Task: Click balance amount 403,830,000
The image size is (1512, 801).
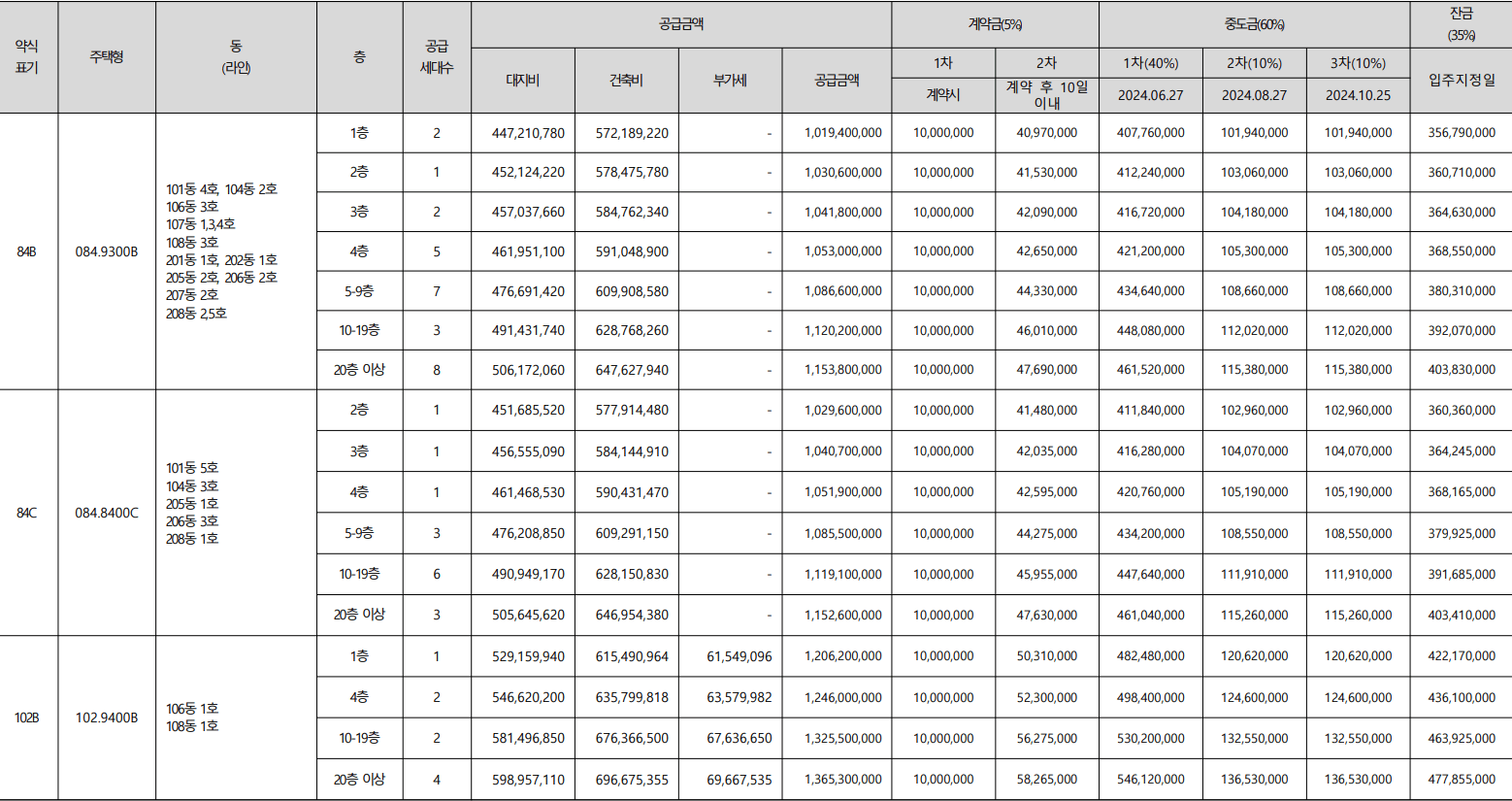Action: [x=1462, y=370]
